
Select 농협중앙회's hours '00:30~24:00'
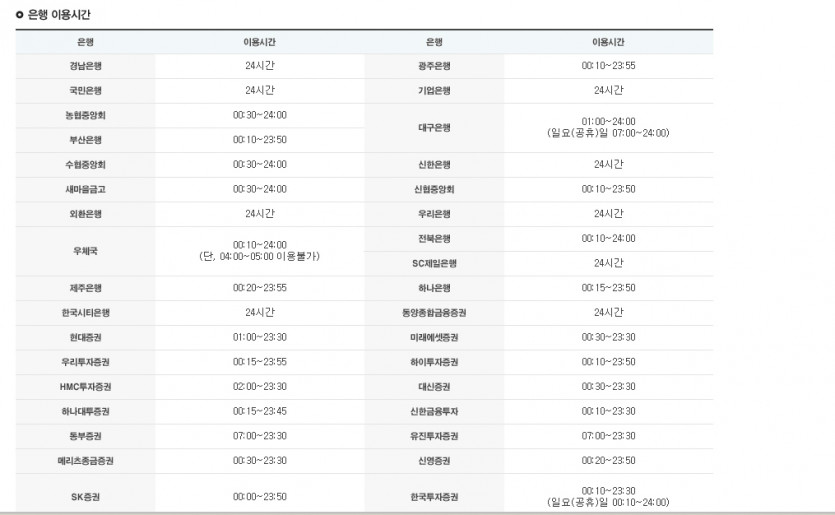(259, 115)
